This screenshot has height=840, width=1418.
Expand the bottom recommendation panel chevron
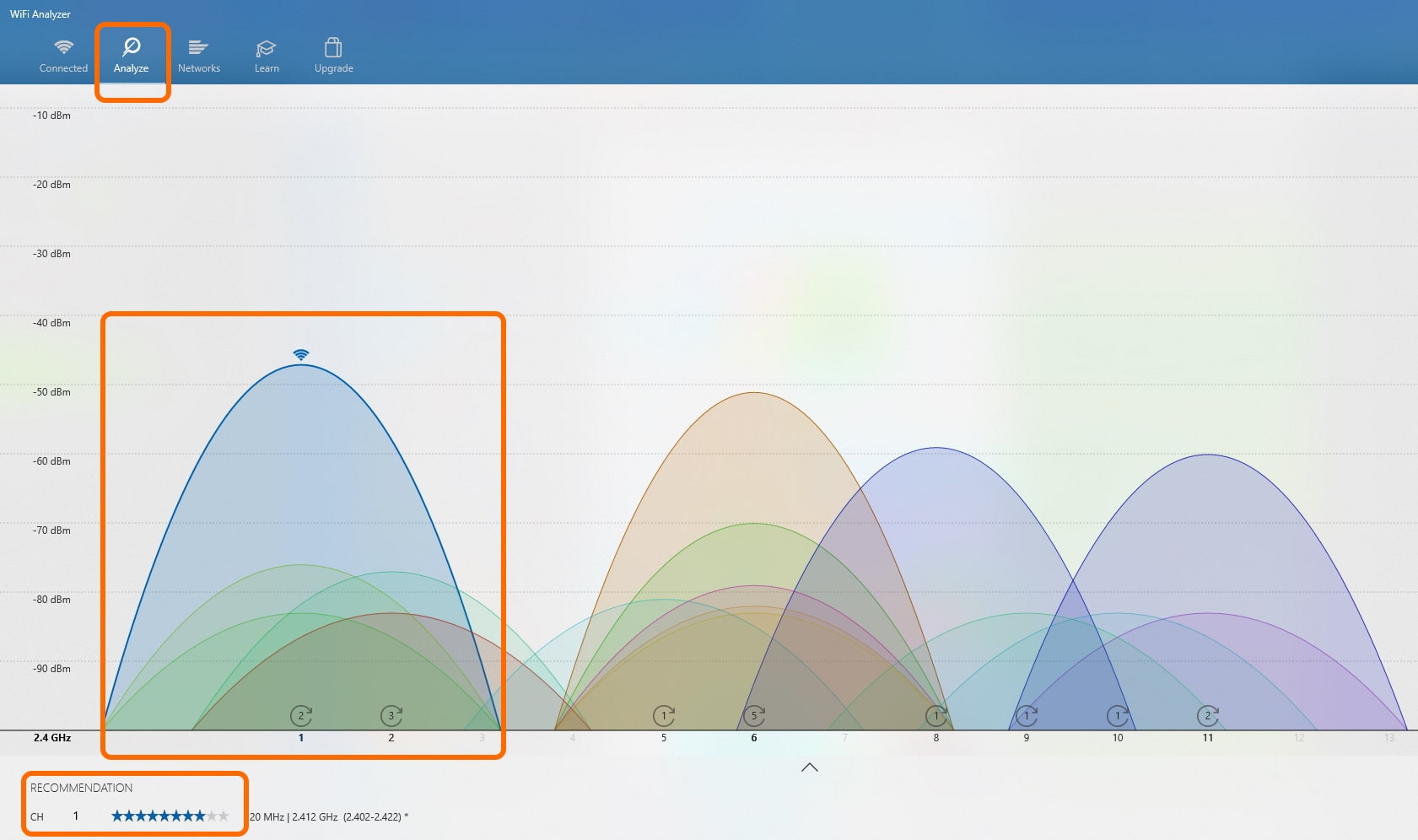(x=810, y=767)
